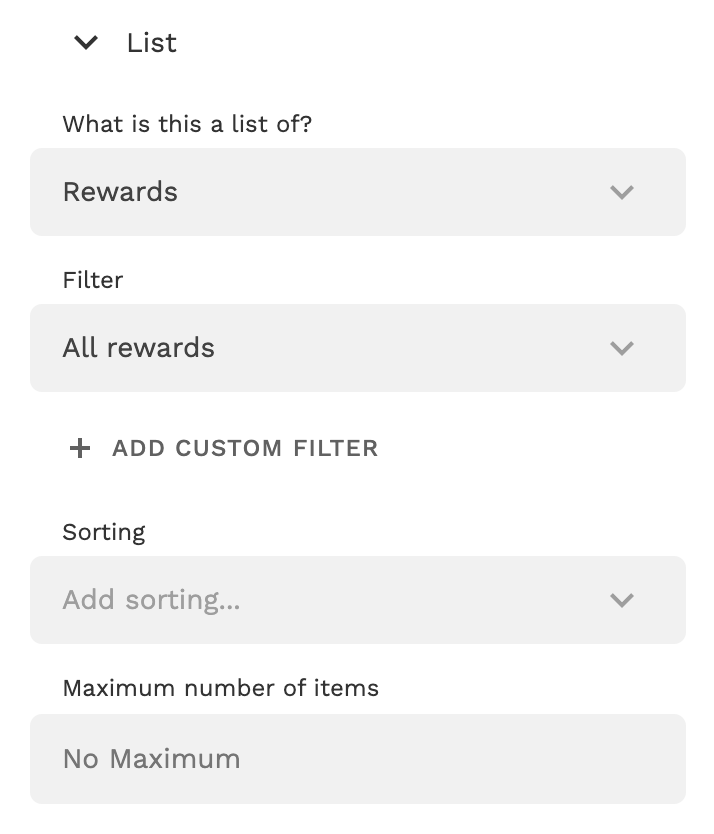Click the chevron arrow beside Add sorting
The image size is (714, 834).
[x=622, y=600]
